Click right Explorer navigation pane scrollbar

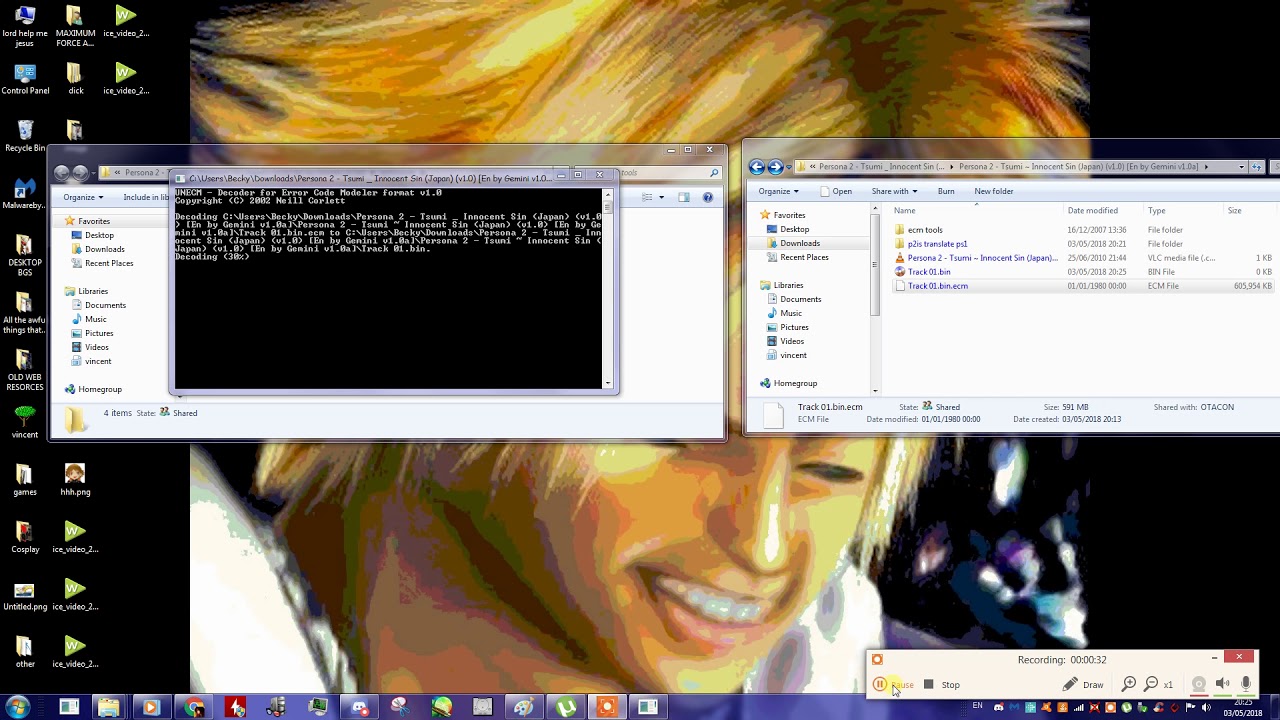point(876,265)
